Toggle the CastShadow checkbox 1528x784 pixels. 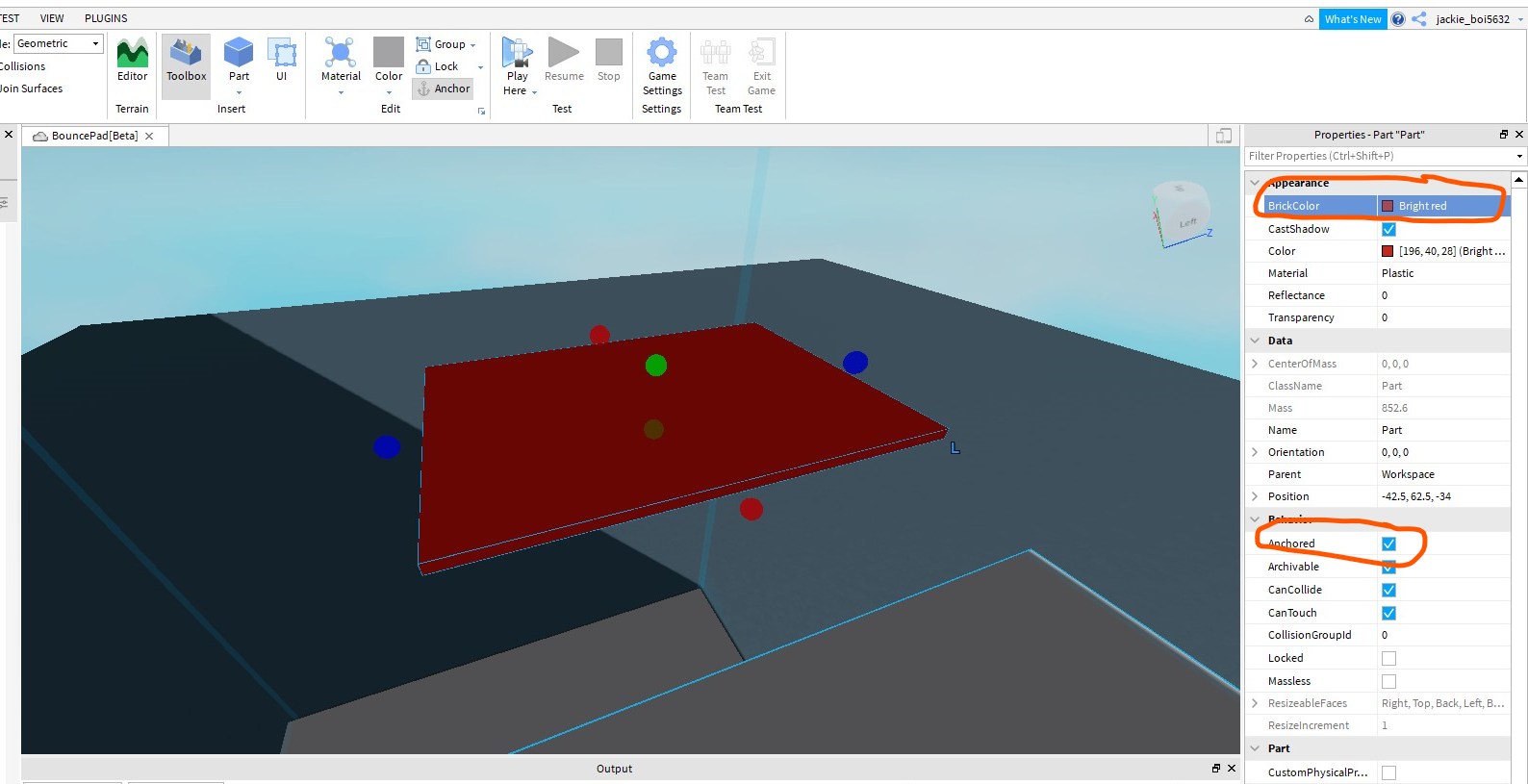click(x=1388, y=229)
